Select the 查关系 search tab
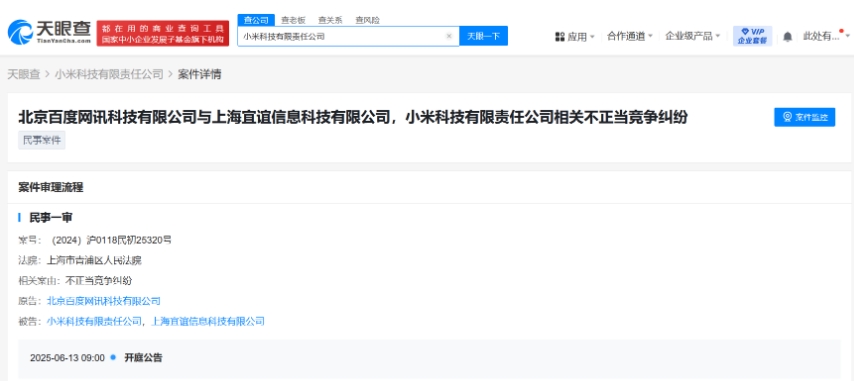This screenshot has width=854, height=381. (x=330, y=20)
